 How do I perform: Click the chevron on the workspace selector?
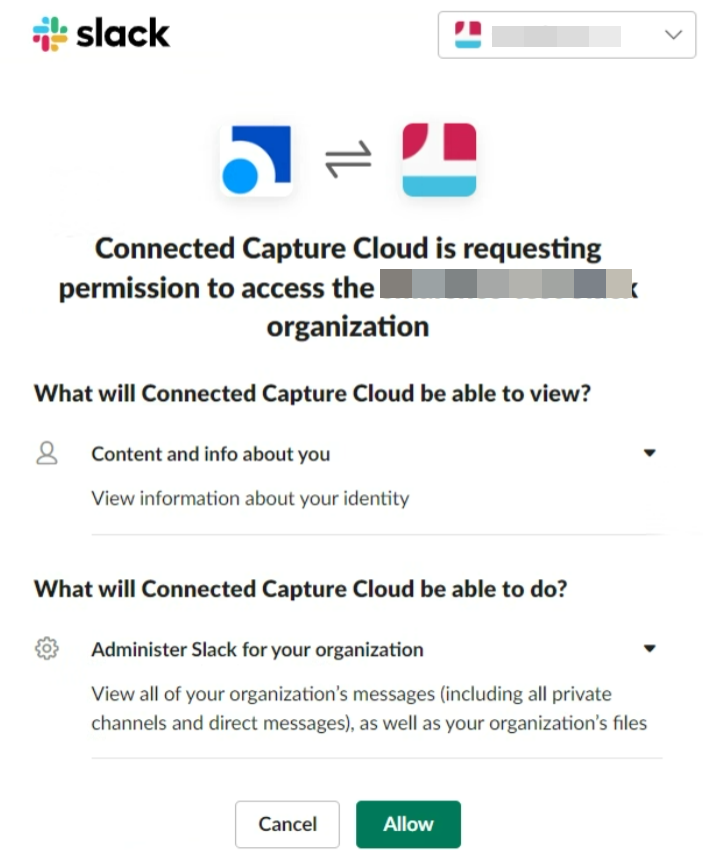coord(675,35)
